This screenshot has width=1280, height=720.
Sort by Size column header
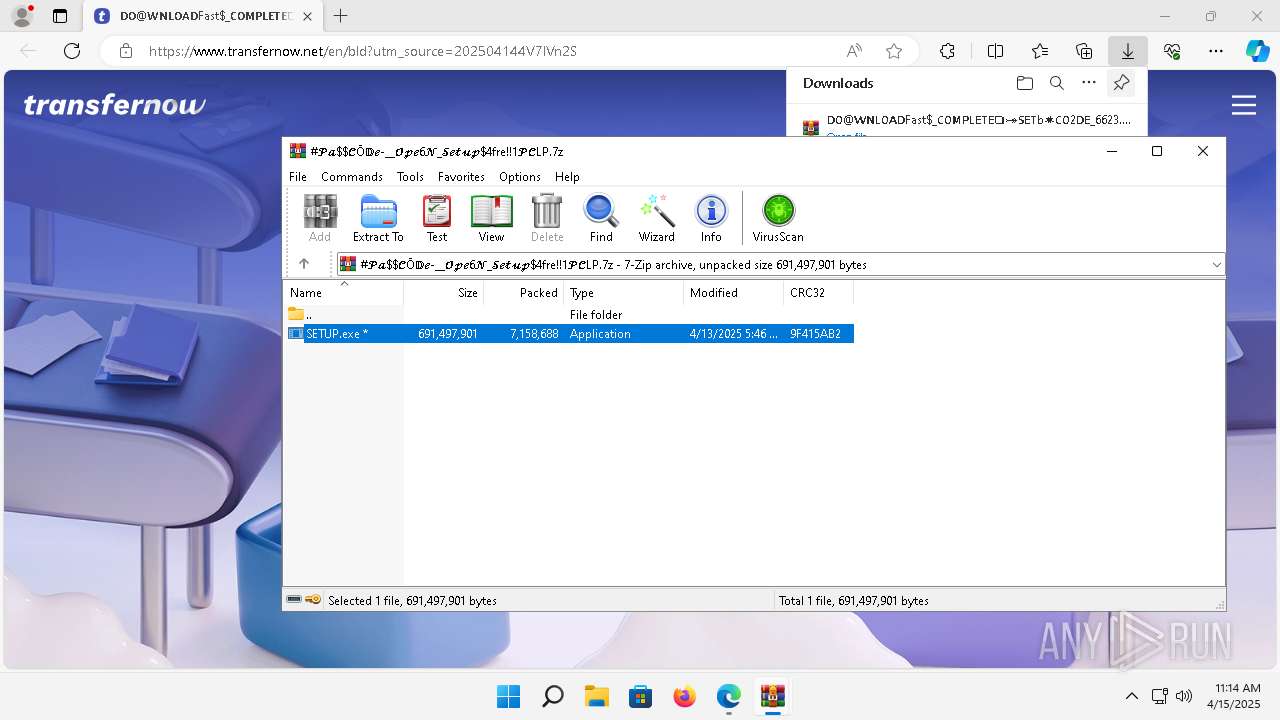[444, 293]
